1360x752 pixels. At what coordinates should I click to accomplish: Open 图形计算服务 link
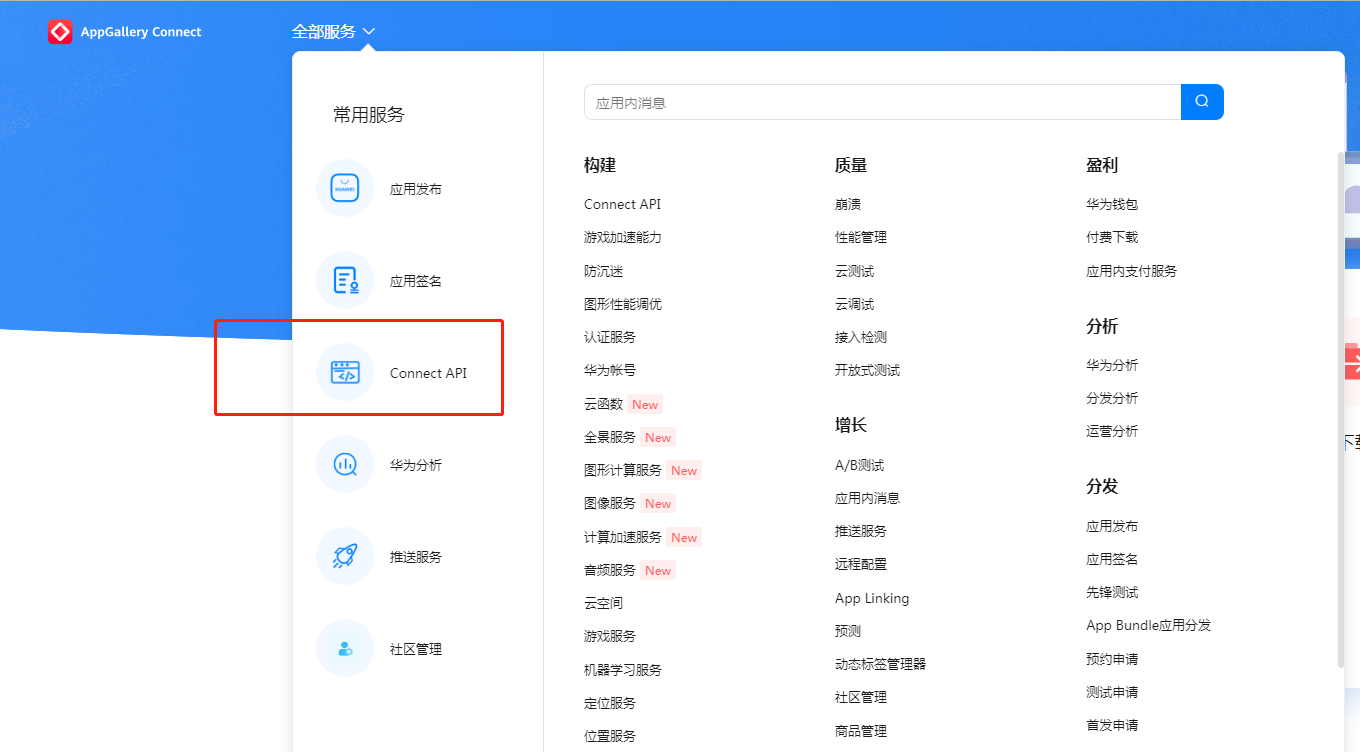pyautogui.click(x=623, y=470)
